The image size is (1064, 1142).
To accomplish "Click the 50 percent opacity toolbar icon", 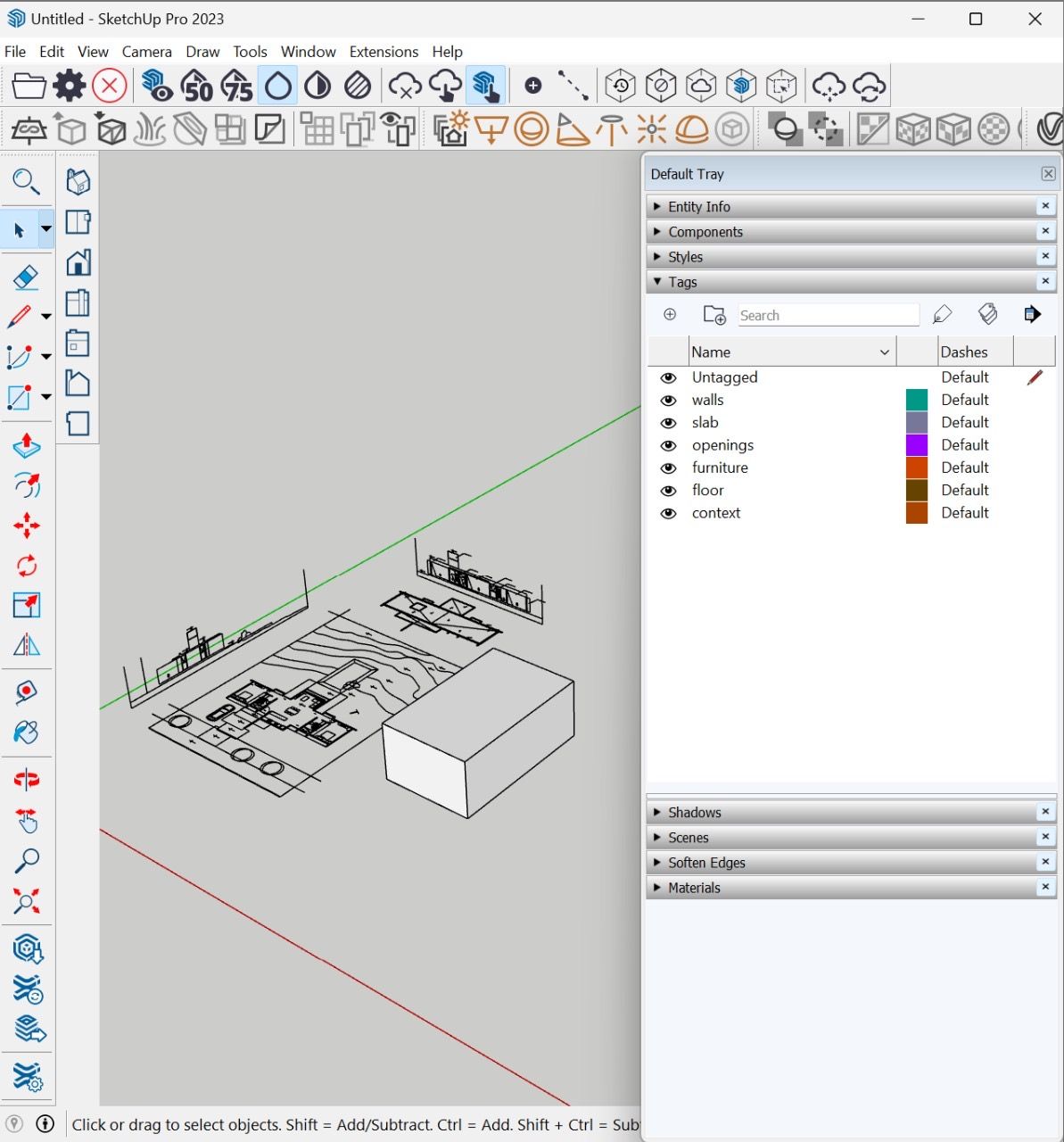I will [x=196, y=86].
